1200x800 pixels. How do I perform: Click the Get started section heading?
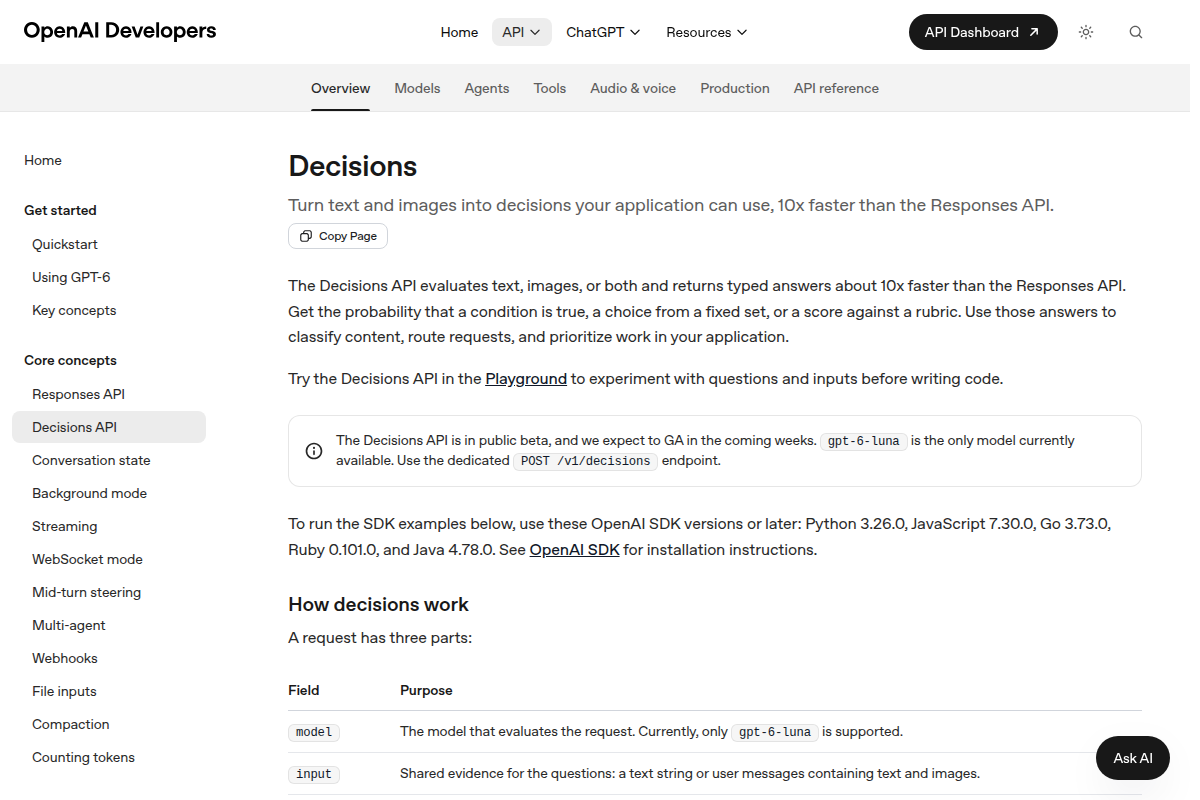click(60, 210)
